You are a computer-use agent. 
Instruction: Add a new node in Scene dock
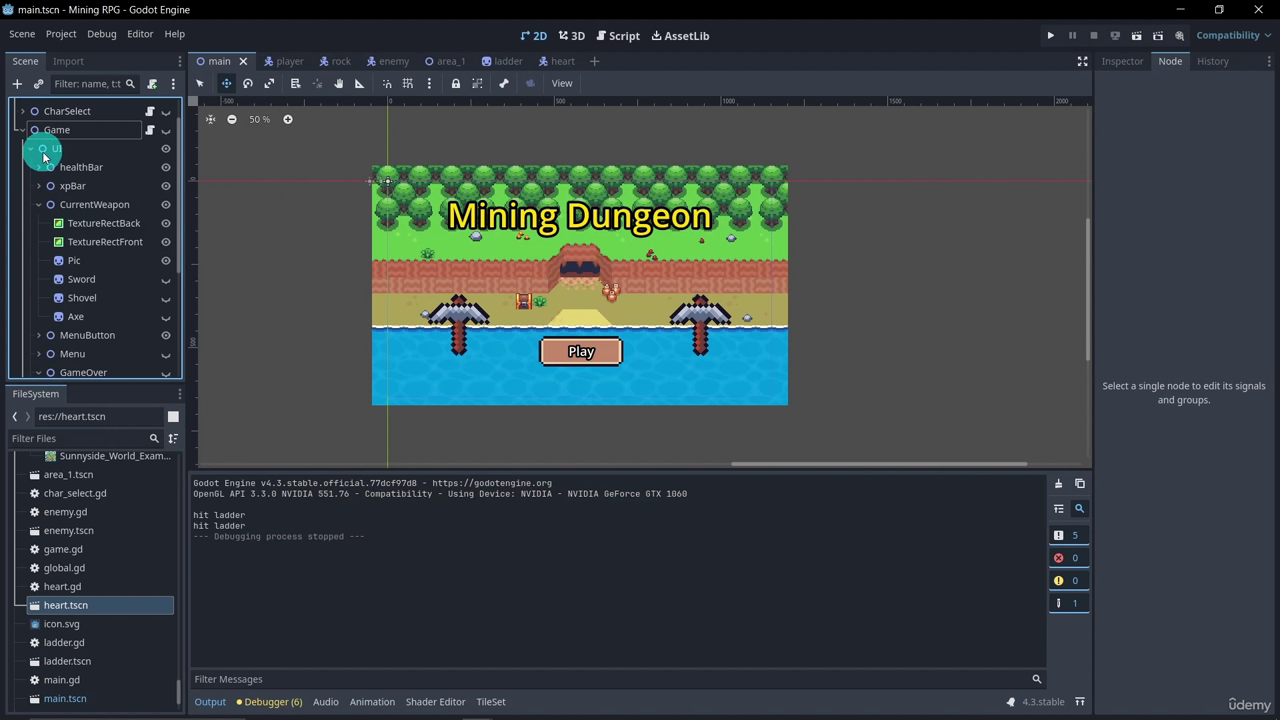coord(17,84)
